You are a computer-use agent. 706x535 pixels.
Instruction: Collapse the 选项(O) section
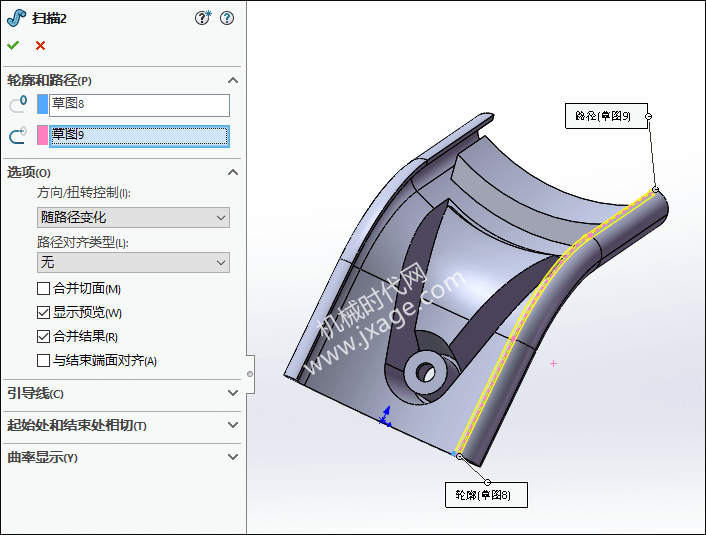(233, 172)
